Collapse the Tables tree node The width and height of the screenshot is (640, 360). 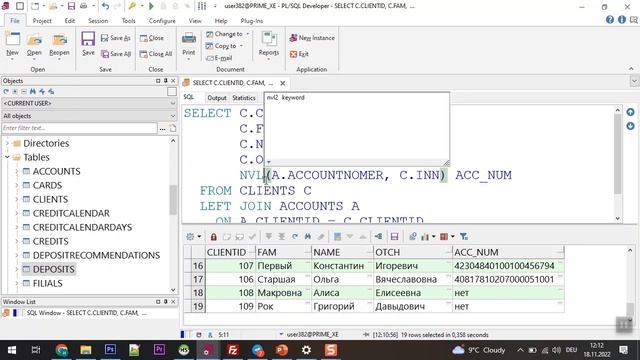(7, 157)
